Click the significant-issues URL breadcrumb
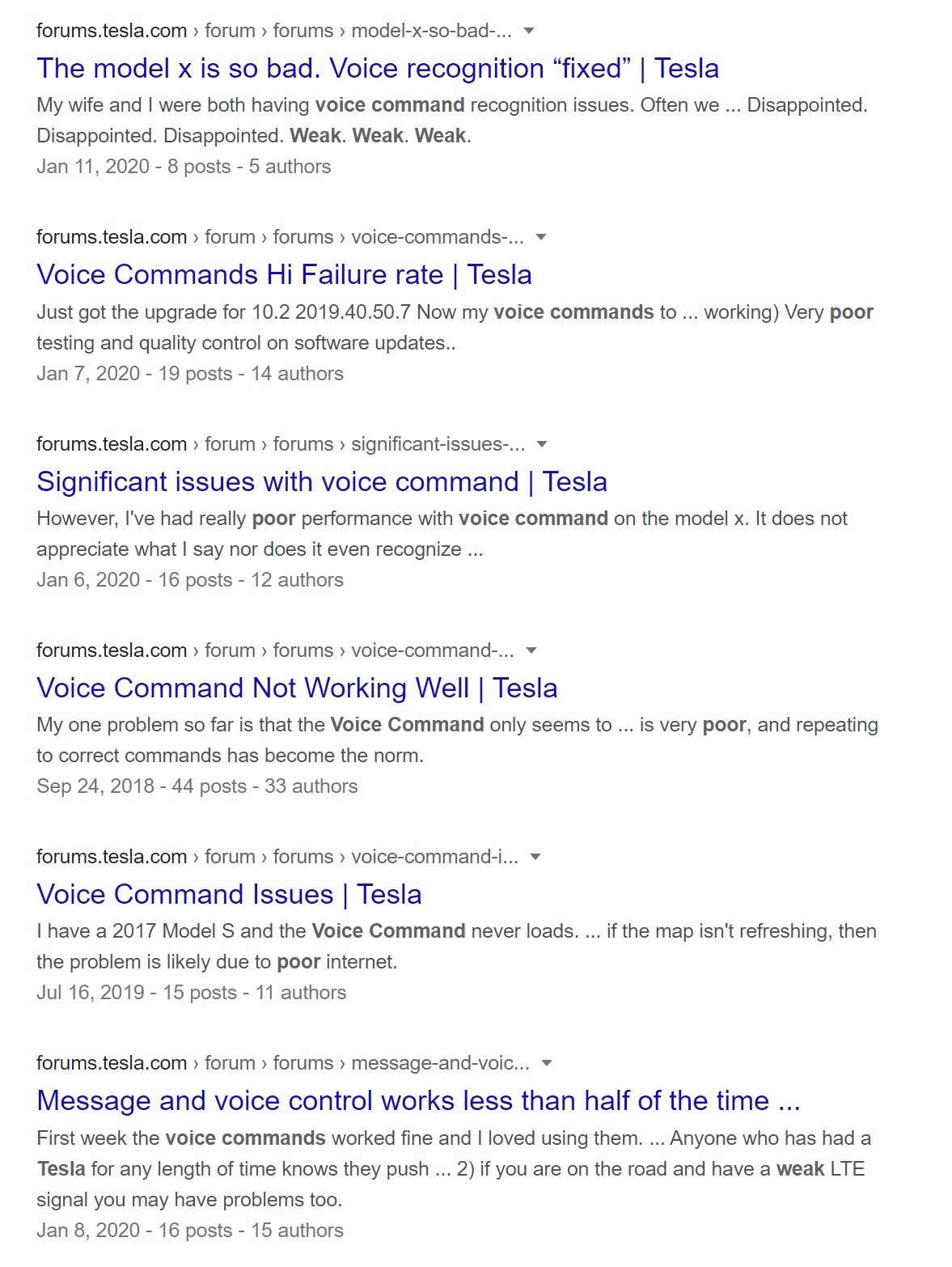 pos(280,444)
